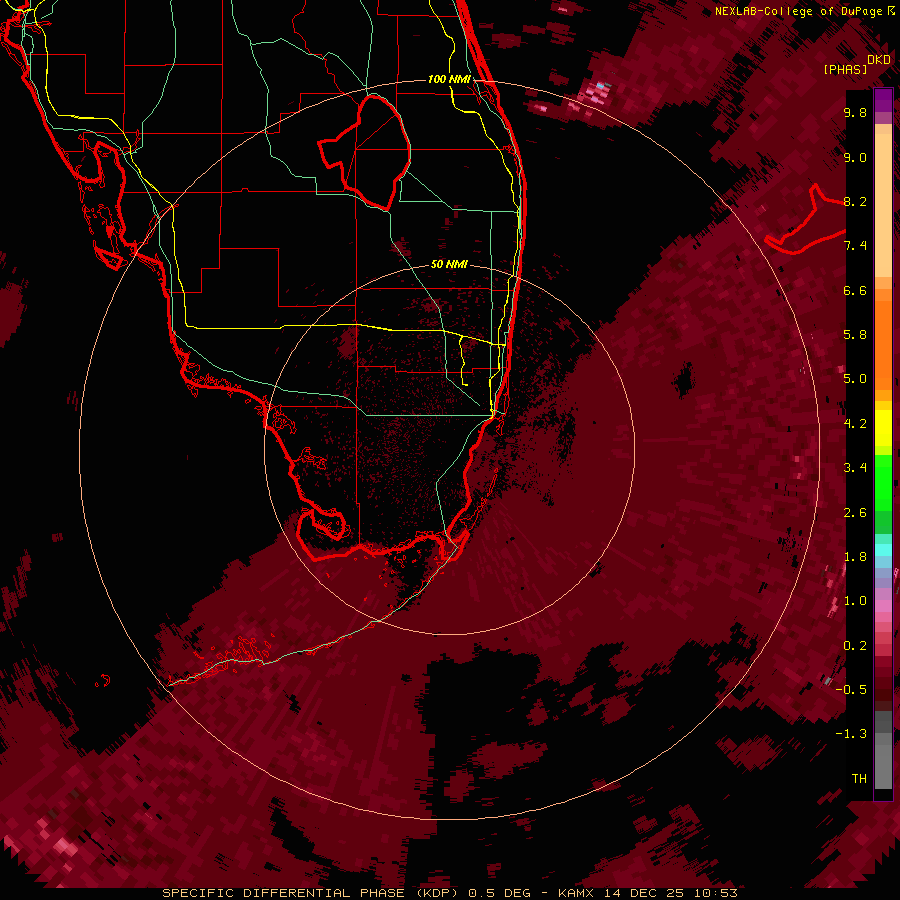
Task: Click the gray band near TH on color bar
Action: point(883,761)
